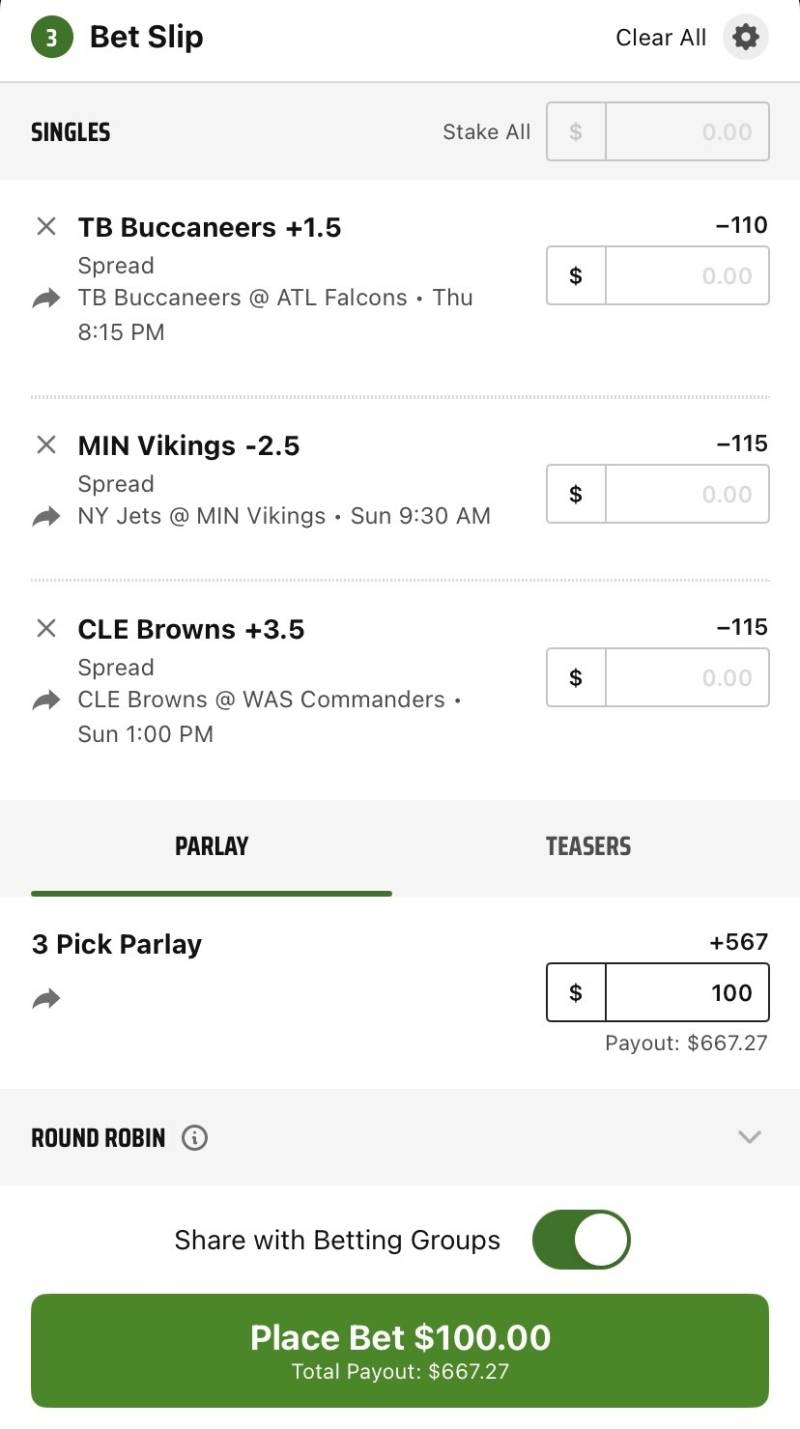Viewport: 800px width, 1429px height.
Task: Toggle Share with Betting Groups switch
Action: [x=581, y=1240]
